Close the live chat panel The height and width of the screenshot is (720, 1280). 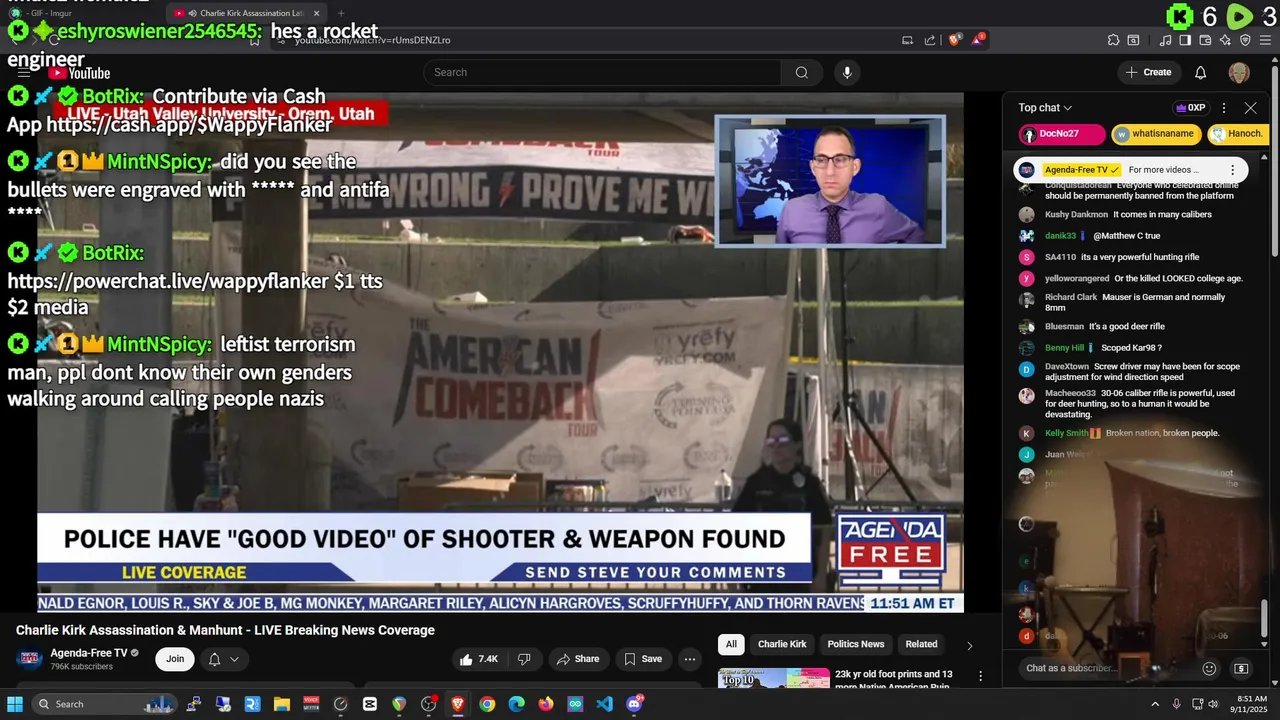1250,108
